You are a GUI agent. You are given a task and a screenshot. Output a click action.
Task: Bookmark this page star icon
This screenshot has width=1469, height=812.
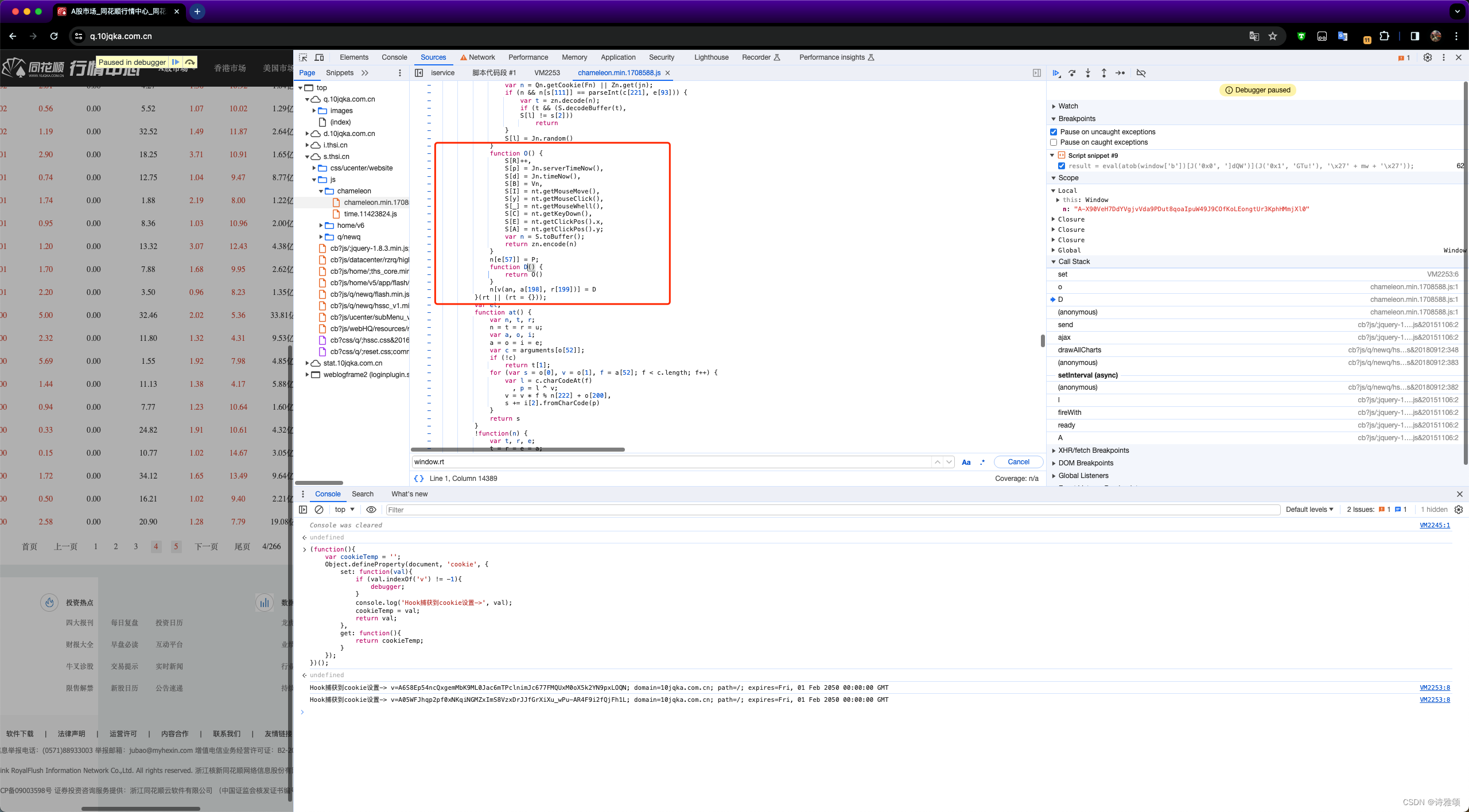1273,36
